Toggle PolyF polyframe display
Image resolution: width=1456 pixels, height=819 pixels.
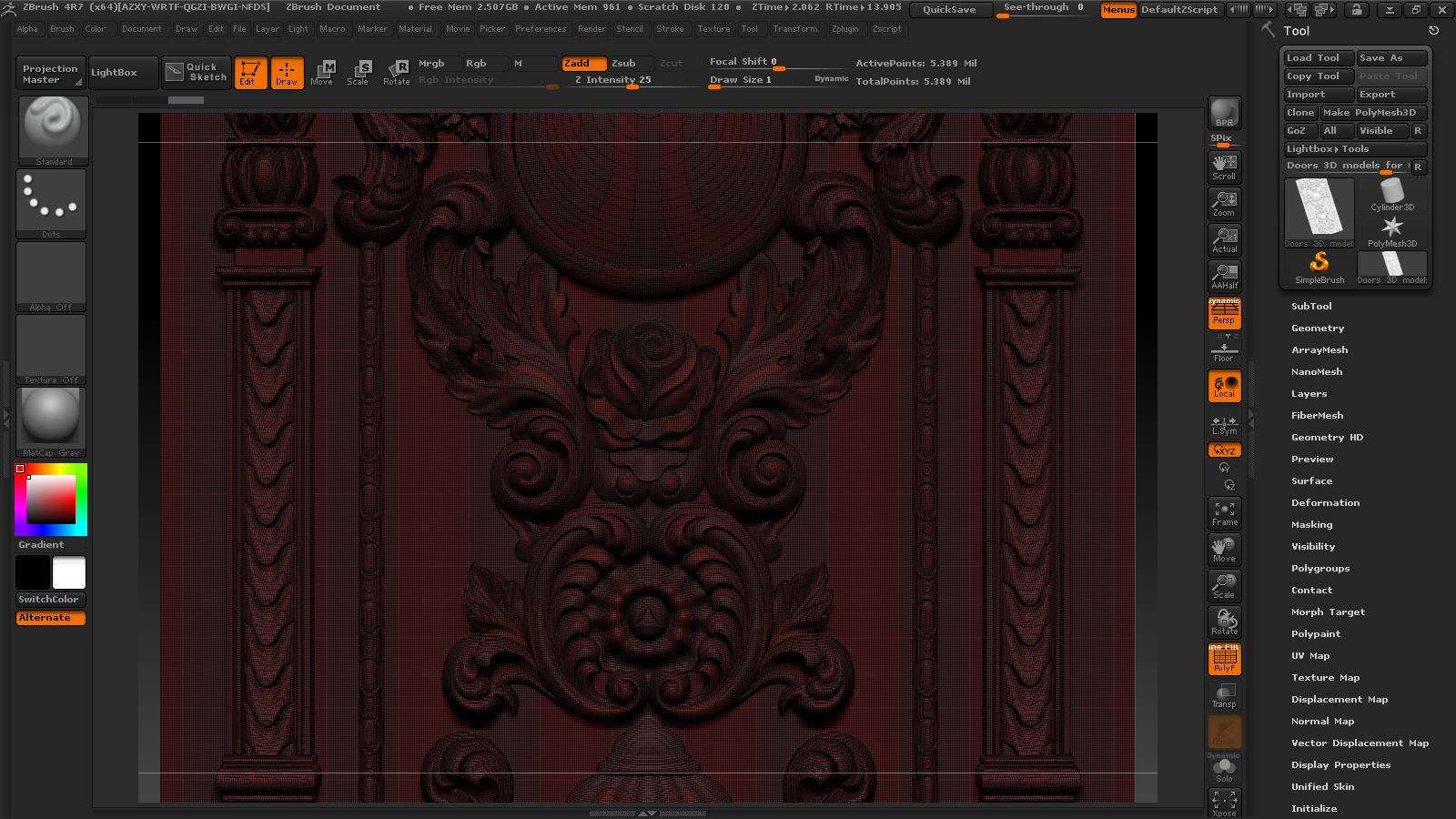[1224, 659]
